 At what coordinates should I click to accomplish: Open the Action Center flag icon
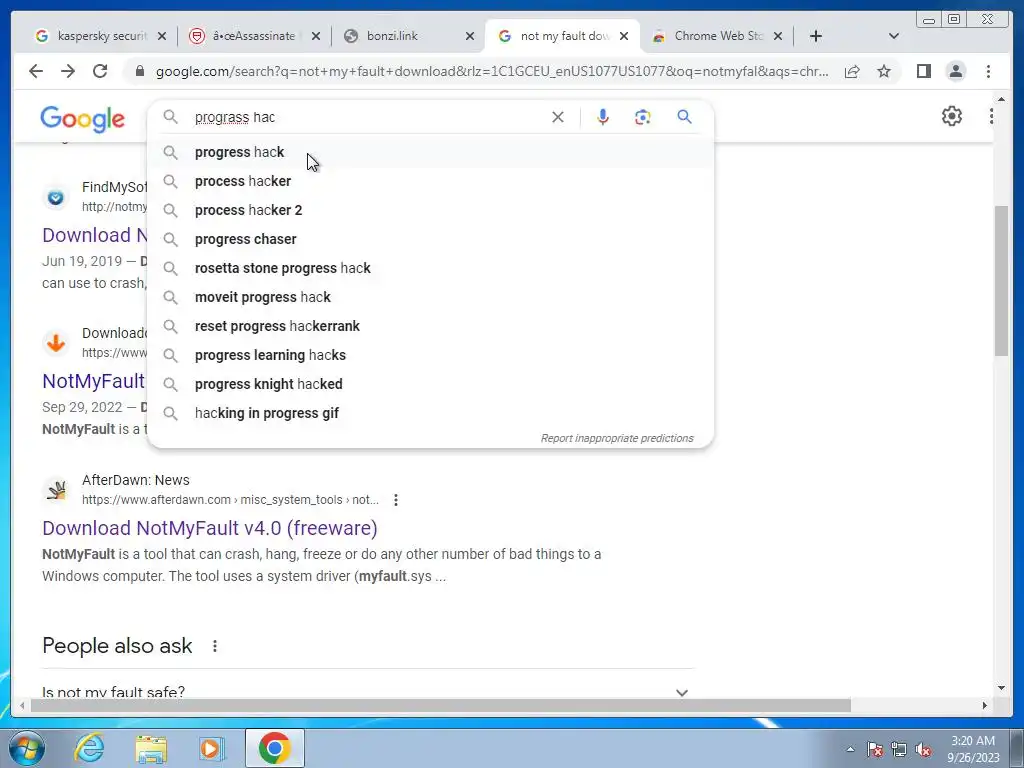click(x=875, y=749)
